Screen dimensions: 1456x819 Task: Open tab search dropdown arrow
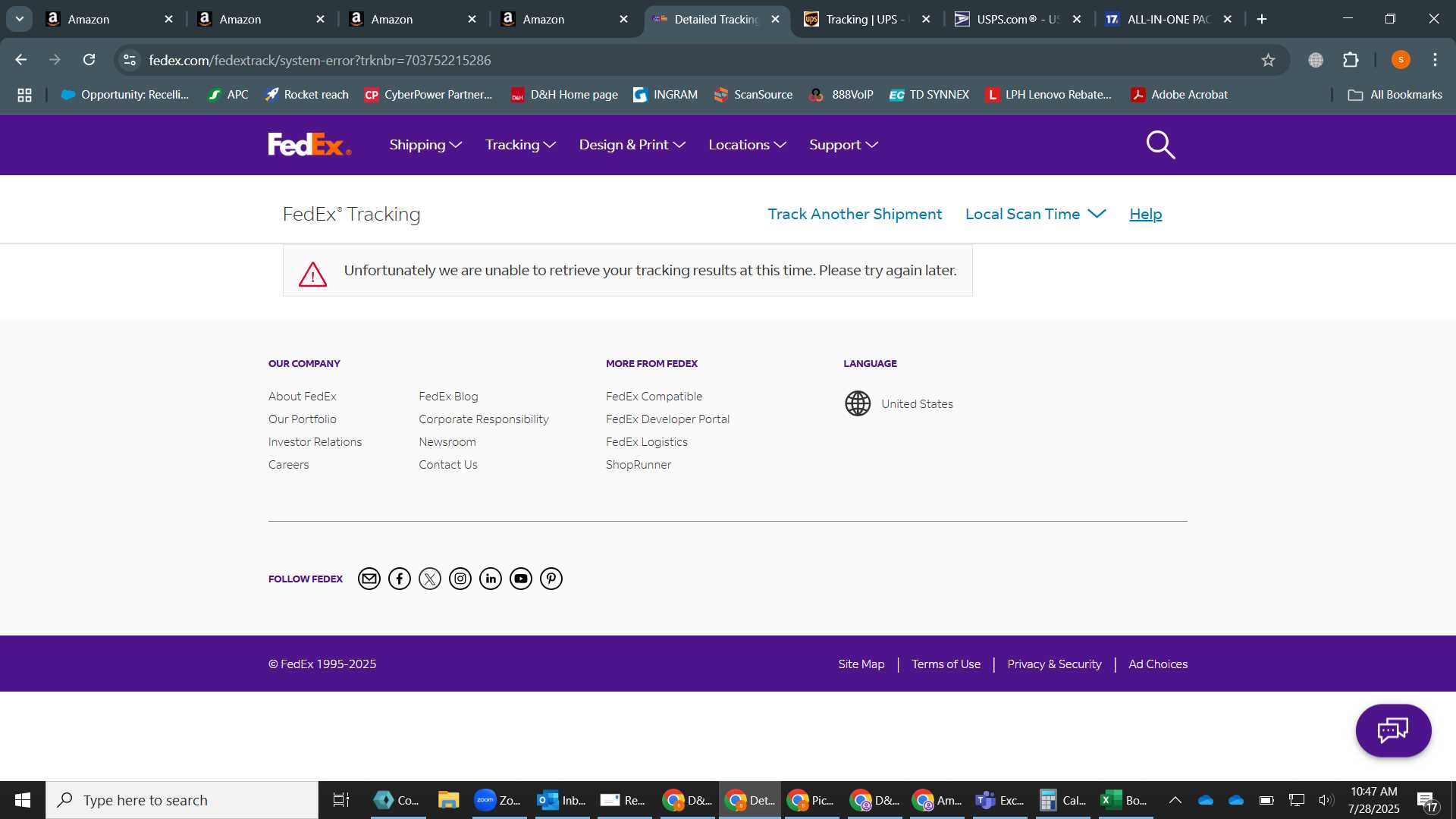pos(20,19)
